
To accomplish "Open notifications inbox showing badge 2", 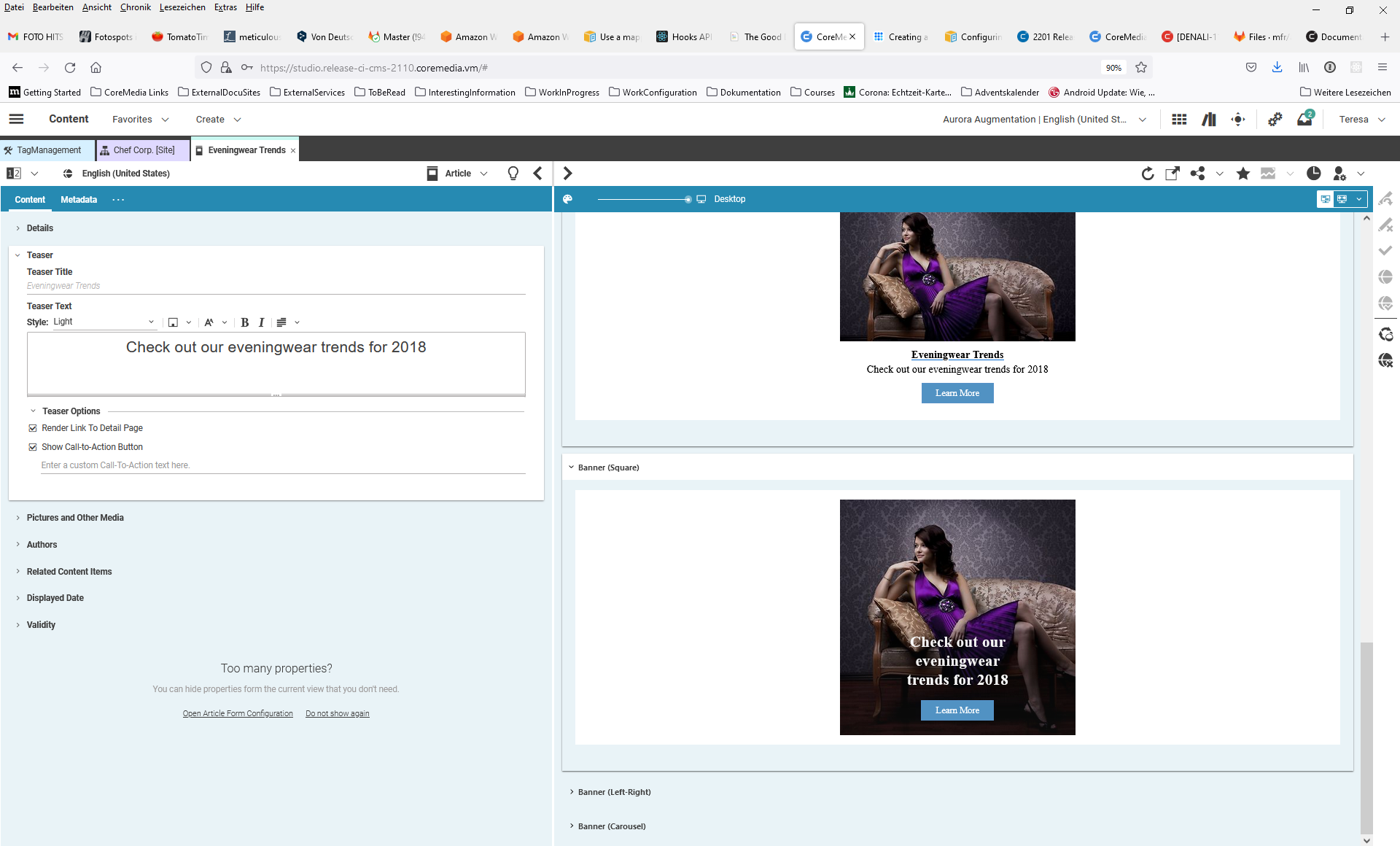I will click(1304, 119).
